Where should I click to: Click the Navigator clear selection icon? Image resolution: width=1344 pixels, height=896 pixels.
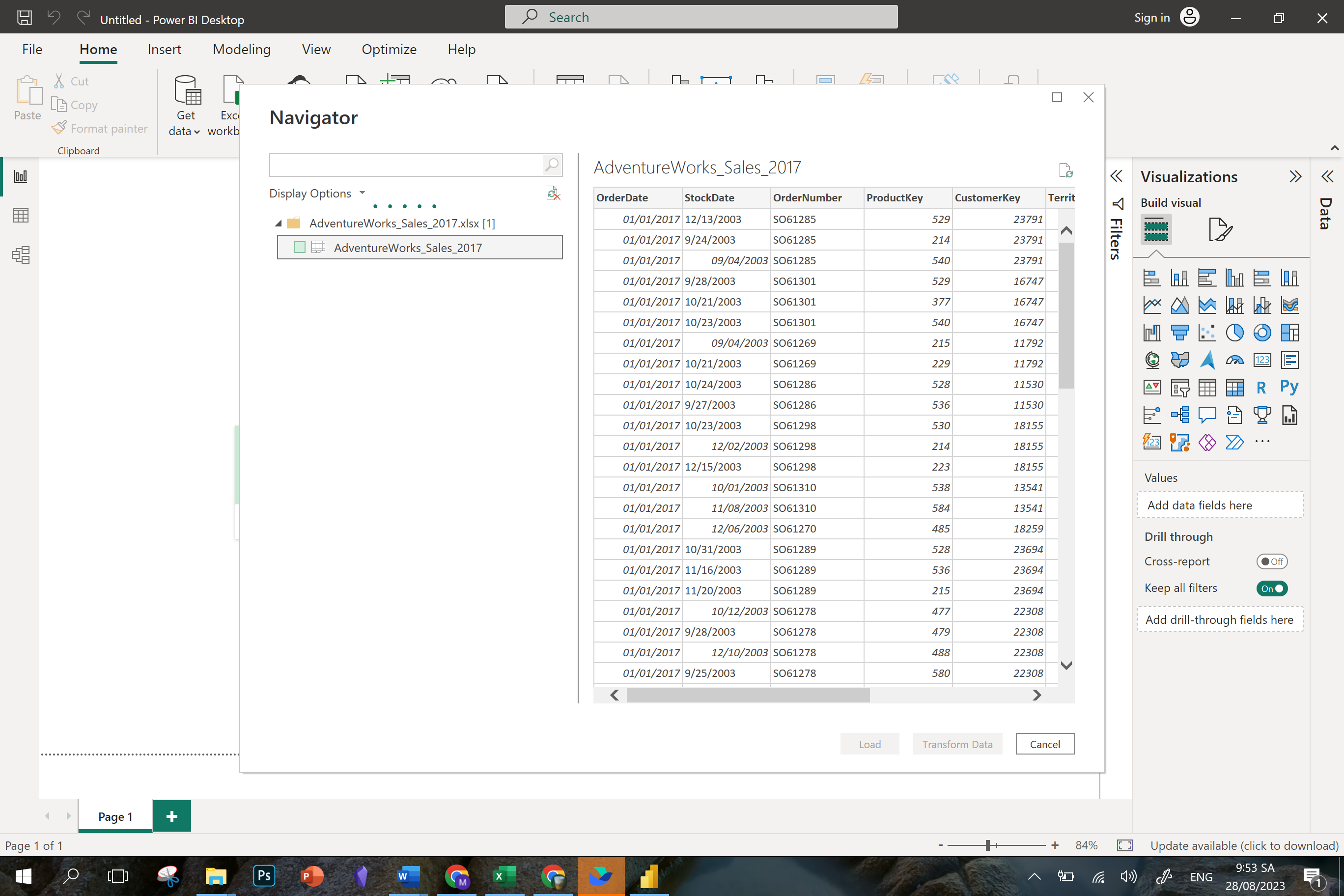tap(553, 193)
